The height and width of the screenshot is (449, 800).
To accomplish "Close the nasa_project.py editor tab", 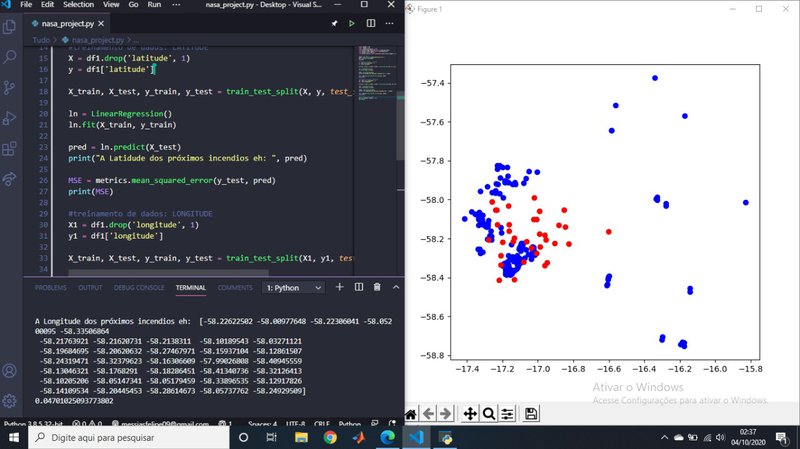I will (101, 23).
